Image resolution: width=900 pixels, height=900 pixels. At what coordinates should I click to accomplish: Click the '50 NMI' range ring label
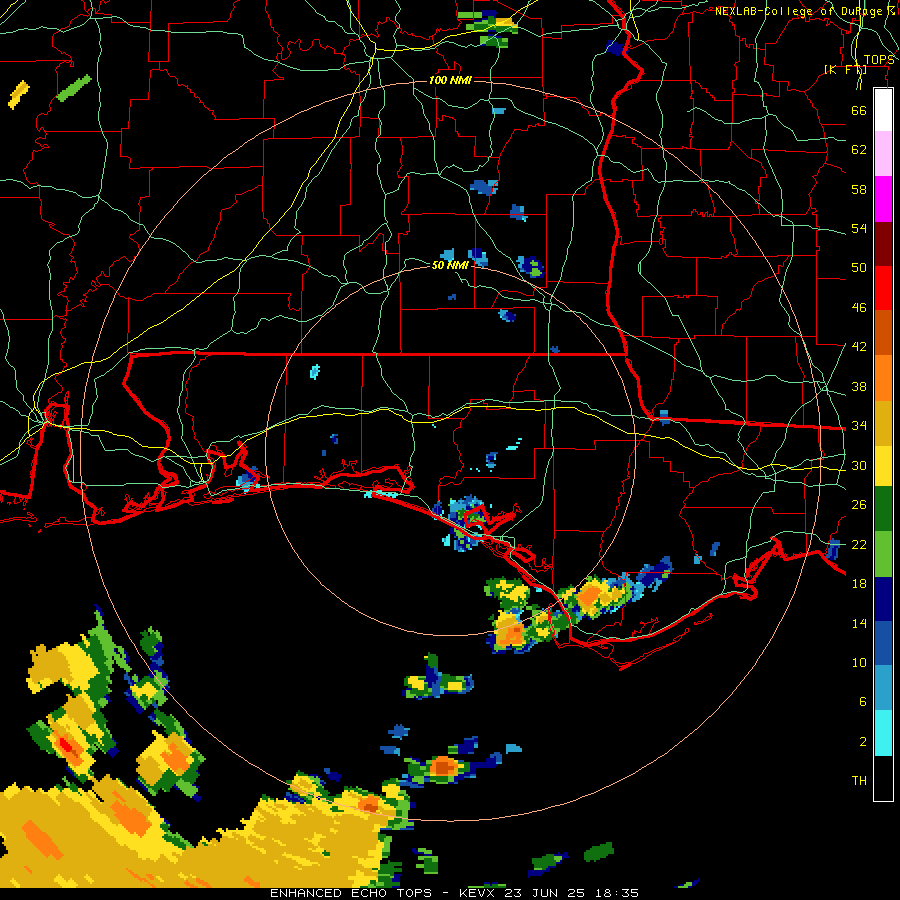450,265
